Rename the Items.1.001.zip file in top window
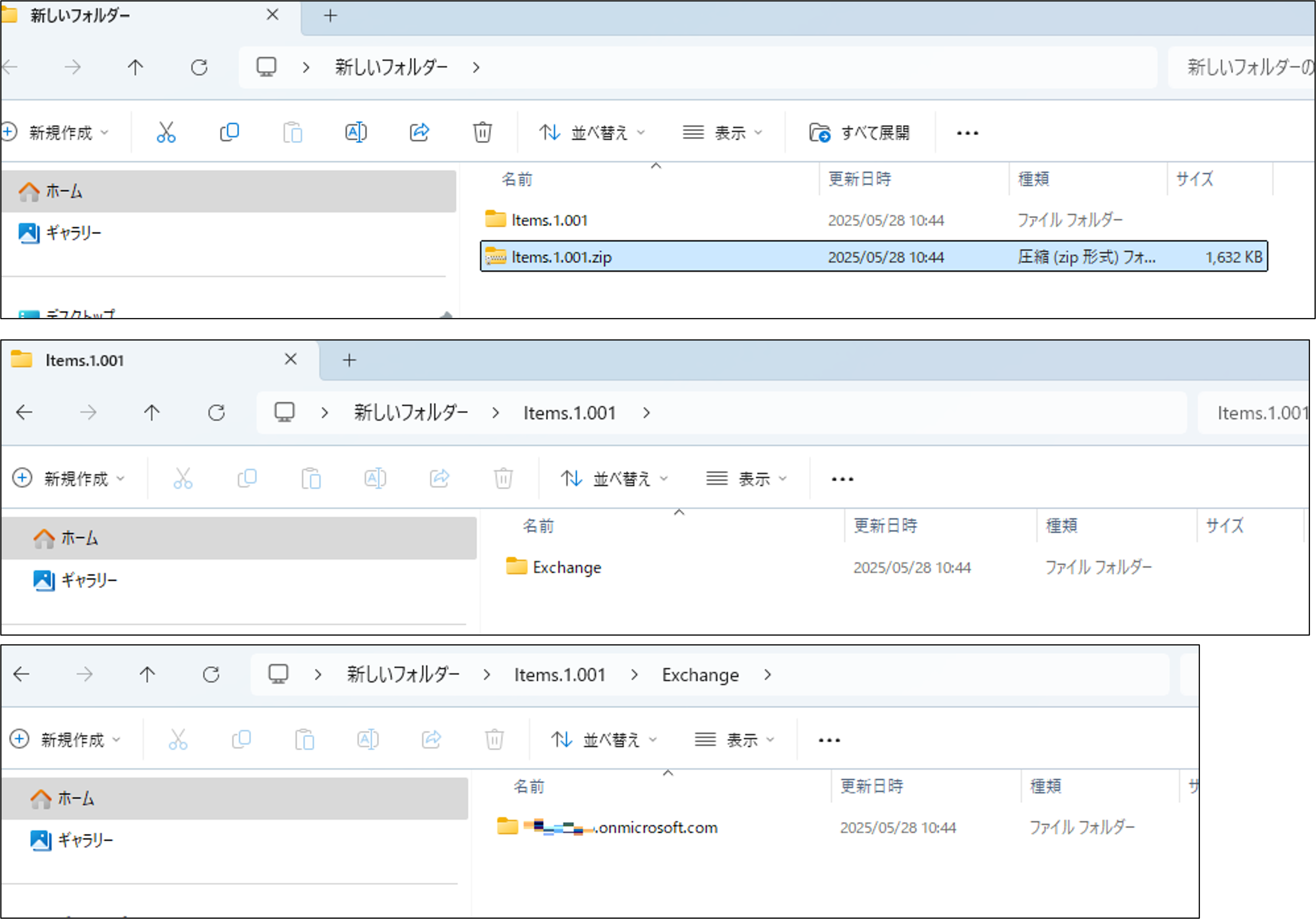 (356, 132)
